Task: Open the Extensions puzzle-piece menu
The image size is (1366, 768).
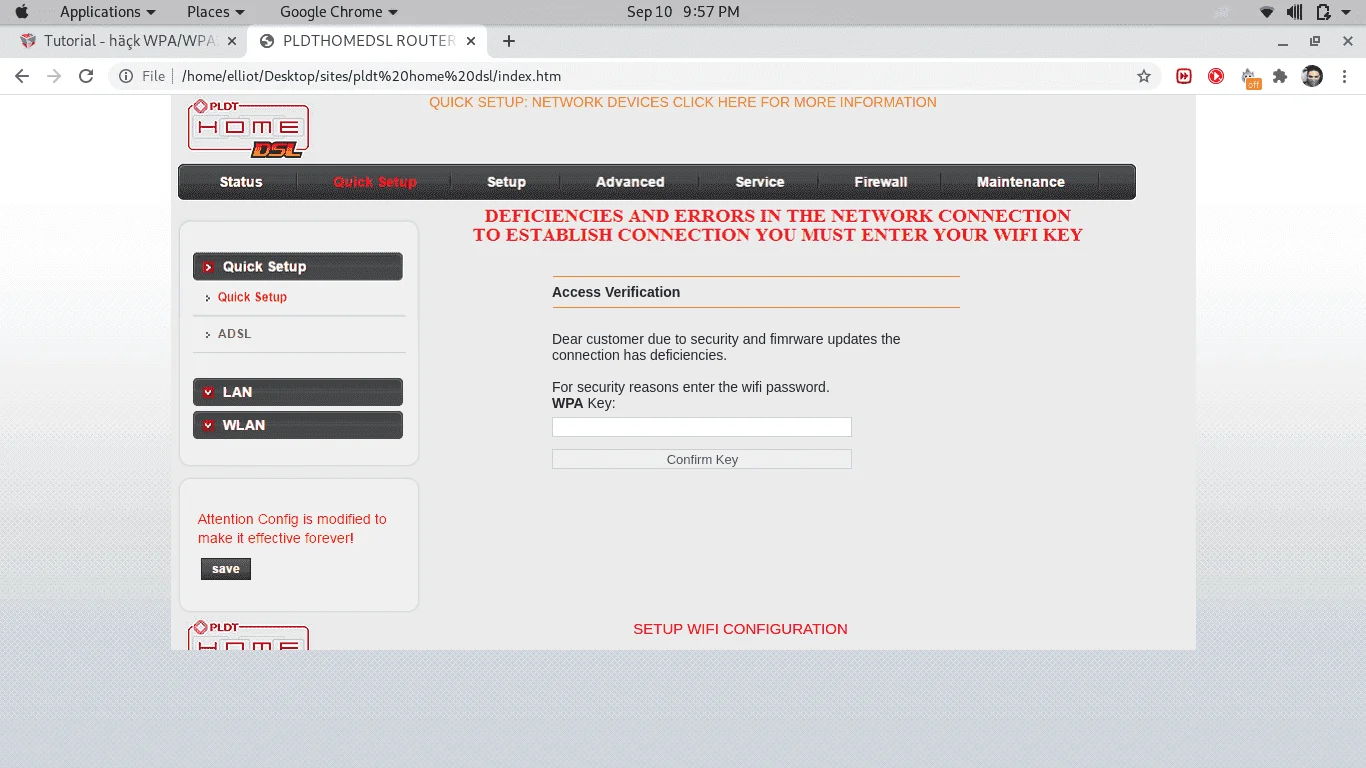Action: (x=1280, y=76)
